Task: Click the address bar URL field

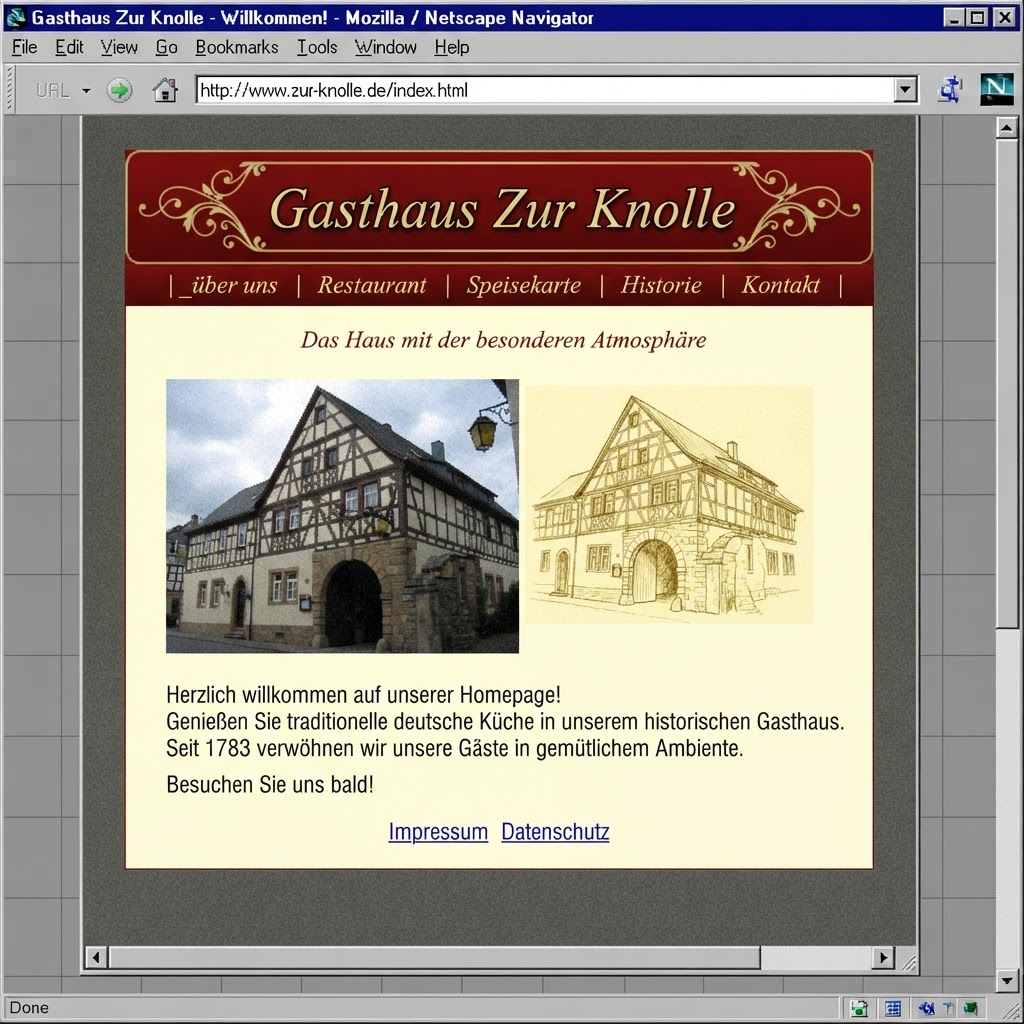Action: pos(545,90)
